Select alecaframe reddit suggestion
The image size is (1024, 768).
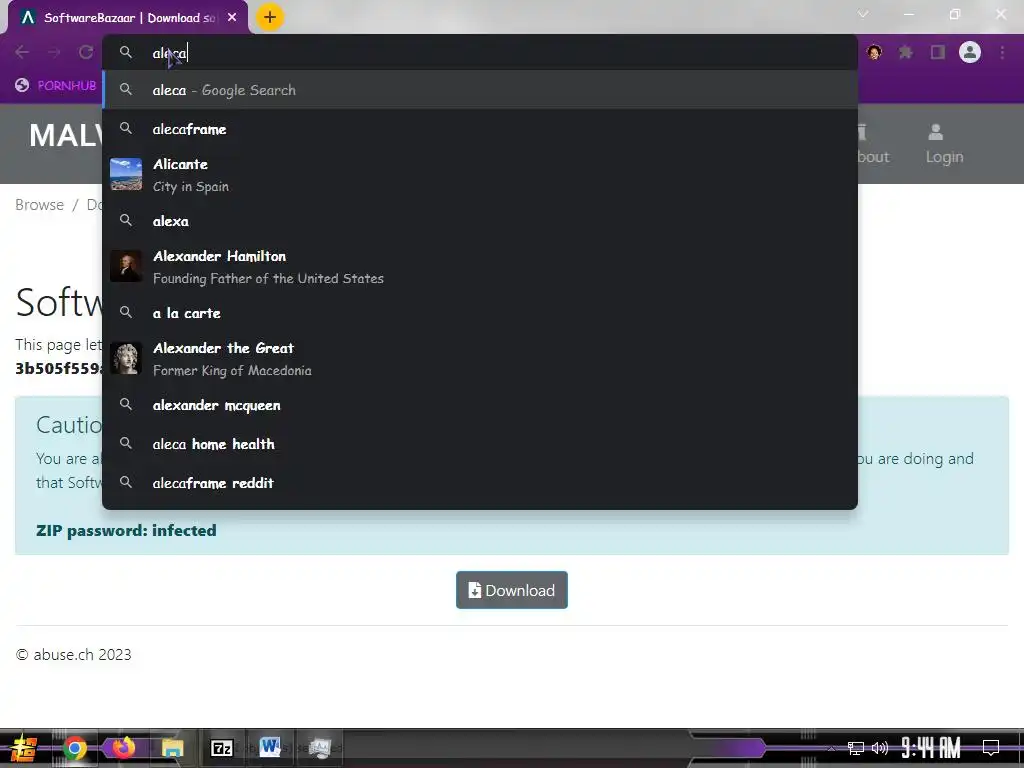click(480, 483)
